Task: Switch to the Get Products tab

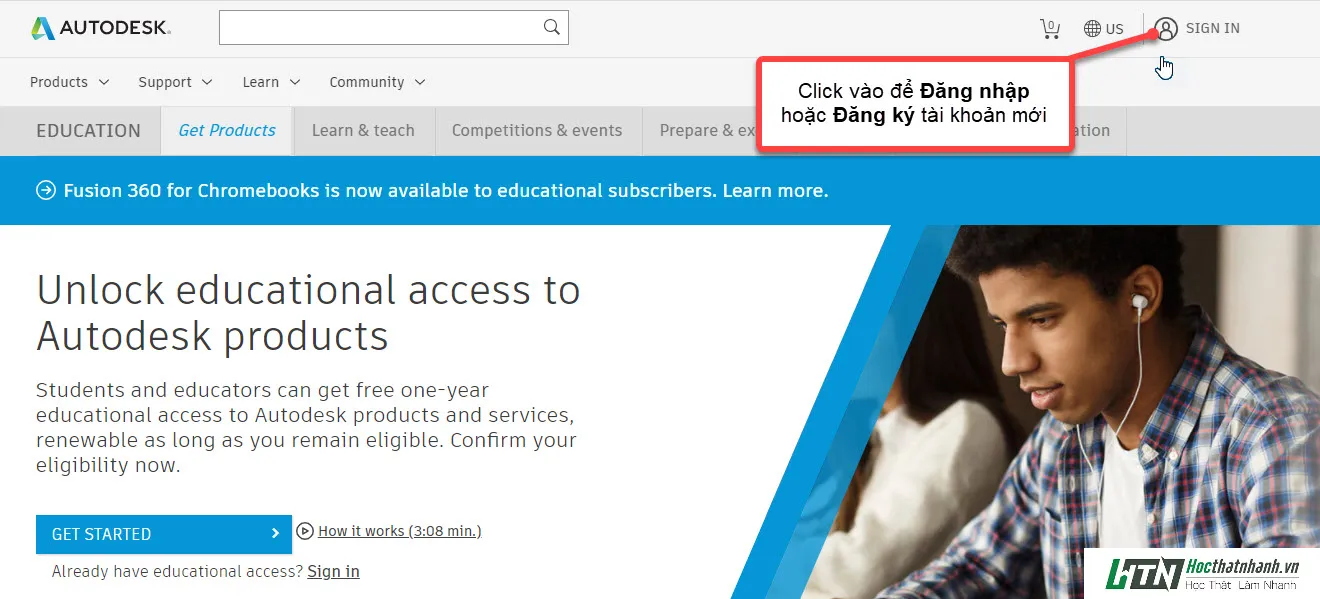Action: point(227,130)
